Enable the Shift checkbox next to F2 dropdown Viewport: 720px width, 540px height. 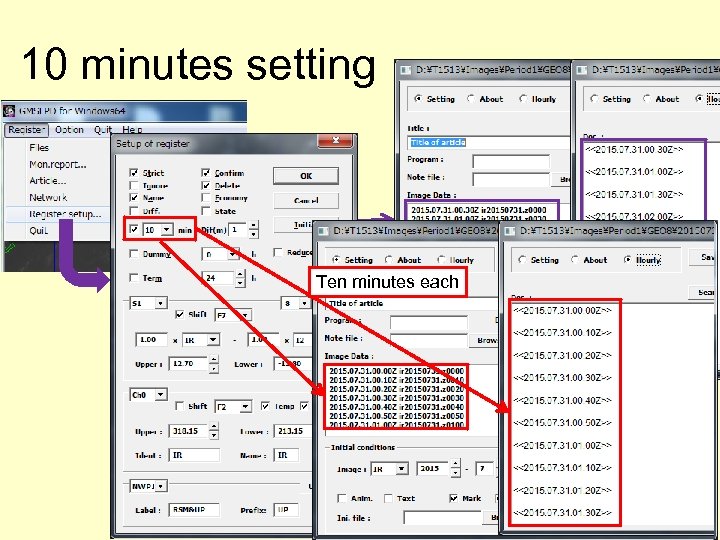point(180,406)
